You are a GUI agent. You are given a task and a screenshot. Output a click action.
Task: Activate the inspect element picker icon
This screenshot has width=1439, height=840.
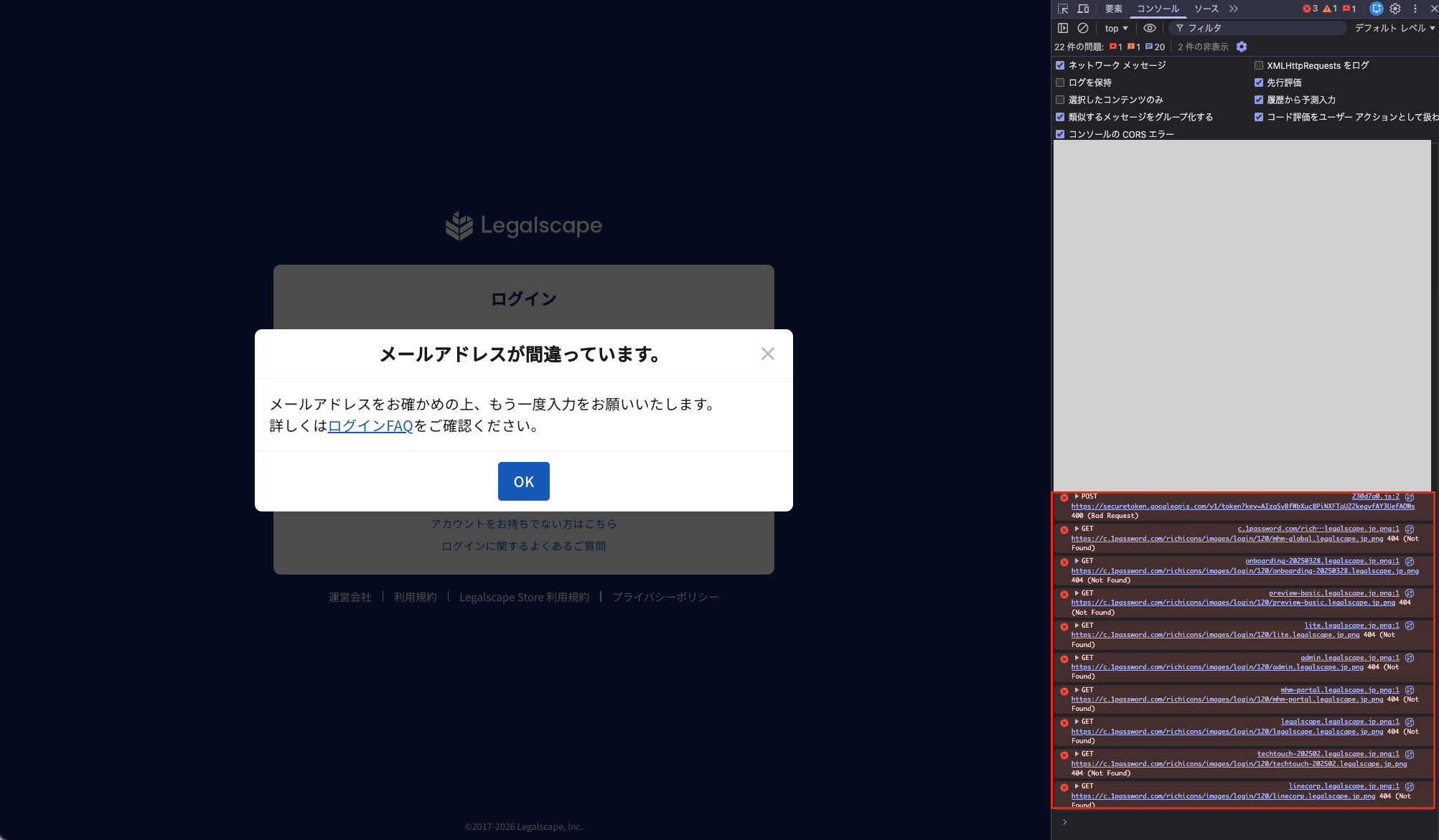[1063, 9]
